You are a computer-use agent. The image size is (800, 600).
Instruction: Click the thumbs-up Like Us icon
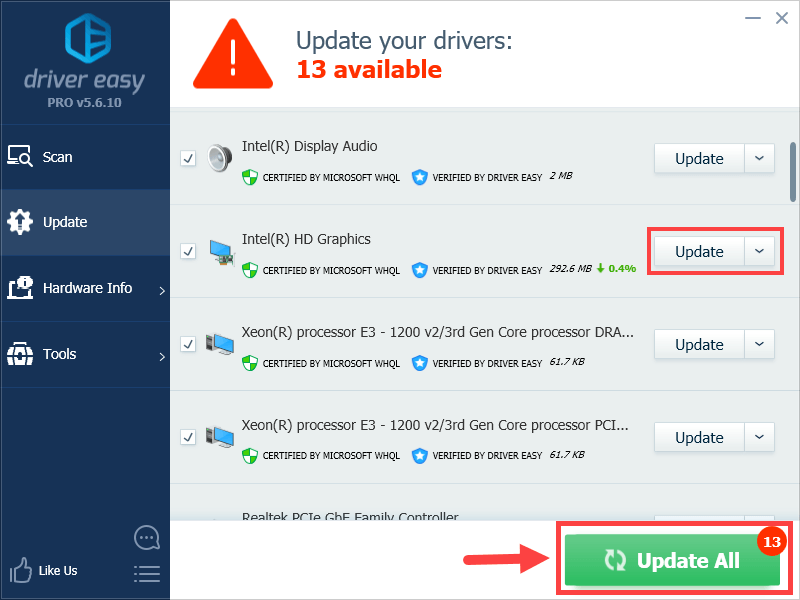tap(20, 570)
